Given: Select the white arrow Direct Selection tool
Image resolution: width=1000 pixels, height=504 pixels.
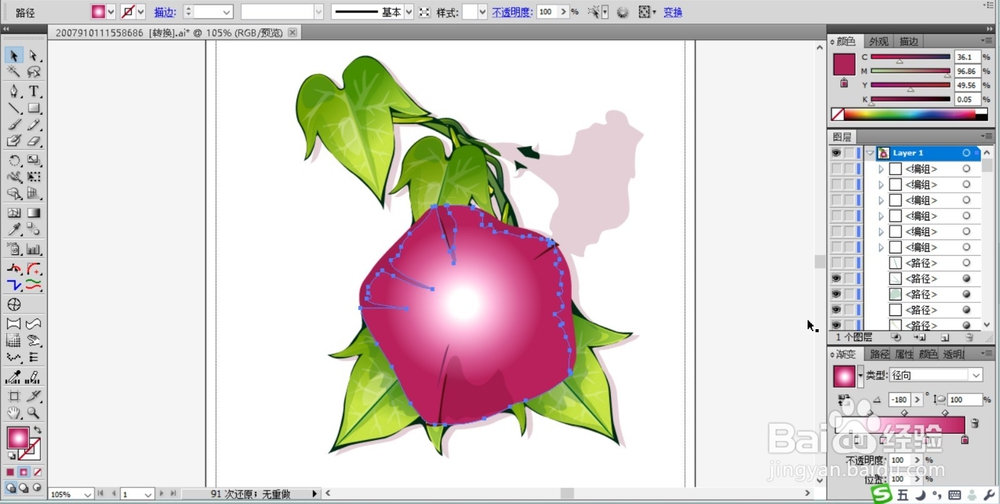Looking at the screenshot, I should (33, 56).
